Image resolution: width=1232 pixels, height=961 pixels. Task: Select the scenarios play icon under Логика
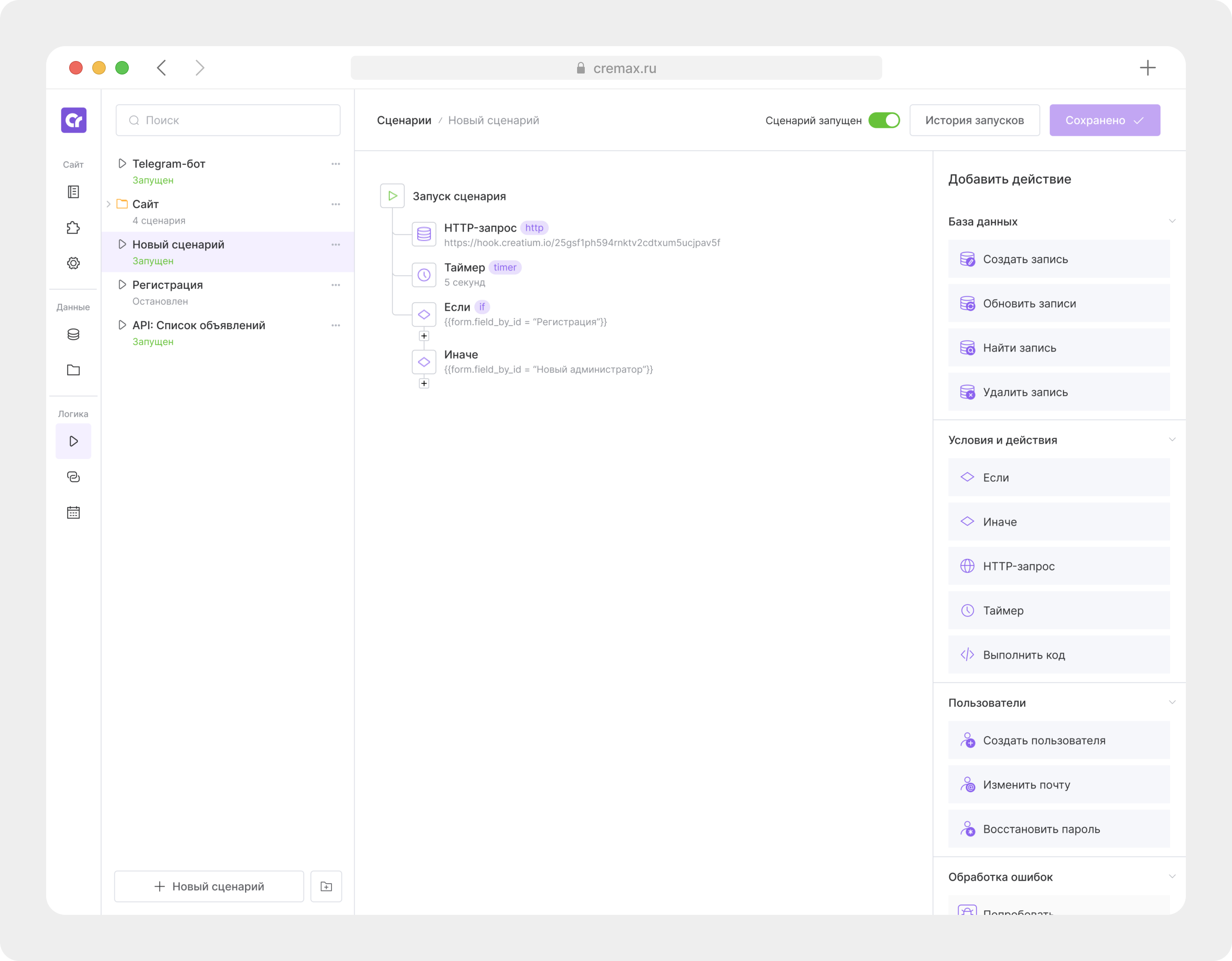coord(74,441)
